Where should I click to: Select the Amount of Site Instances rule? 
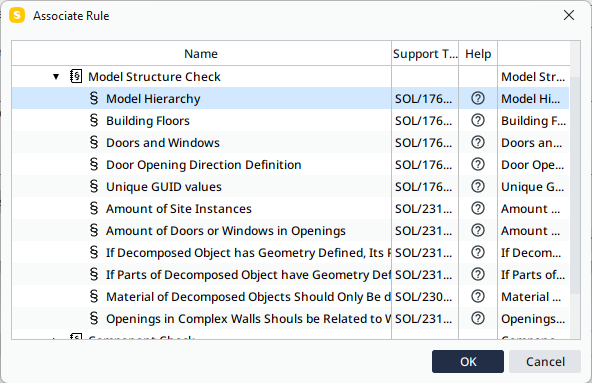click(x=290, y=208)
